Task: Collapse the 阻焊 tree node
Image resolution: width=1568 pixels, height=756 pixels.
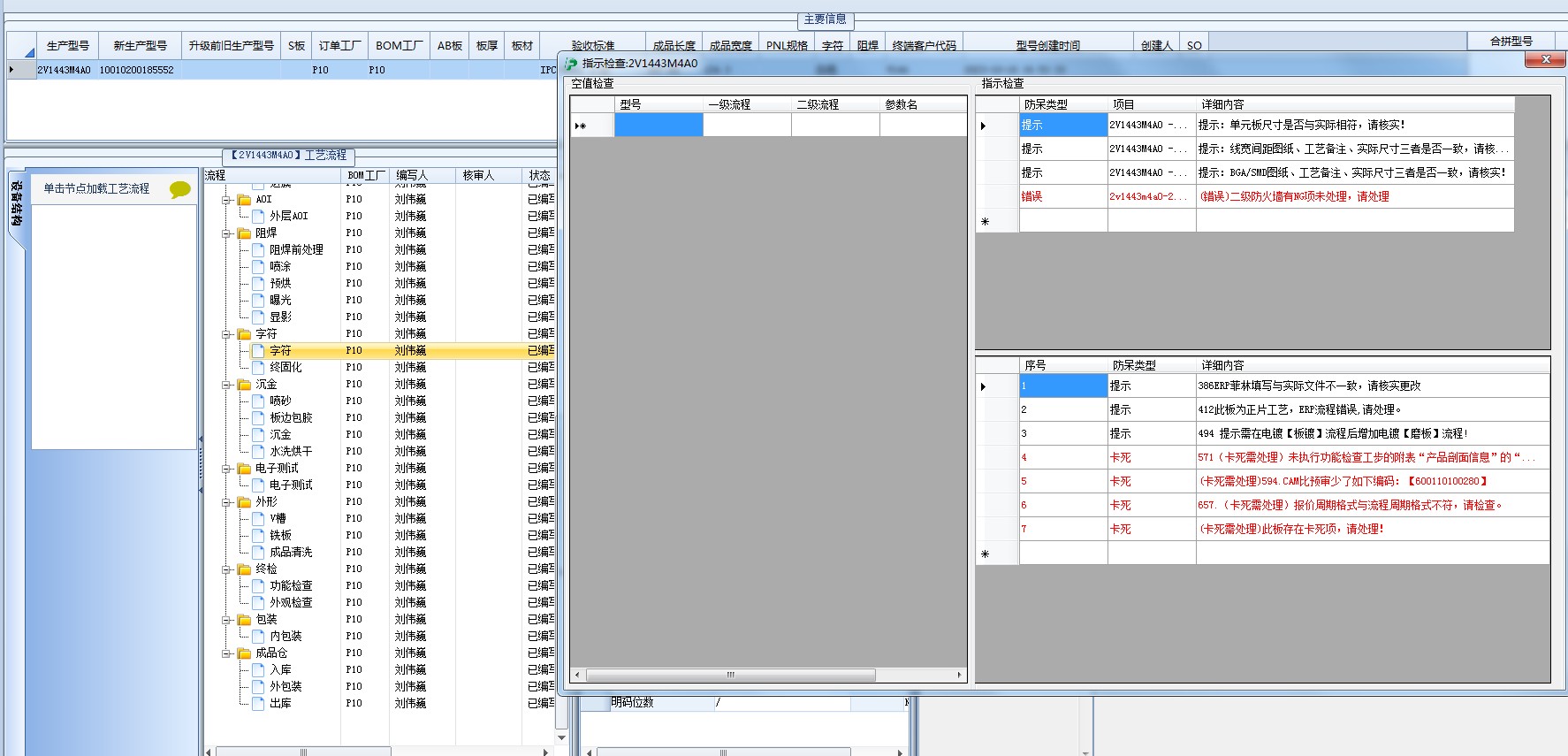Action: [227, 233]
